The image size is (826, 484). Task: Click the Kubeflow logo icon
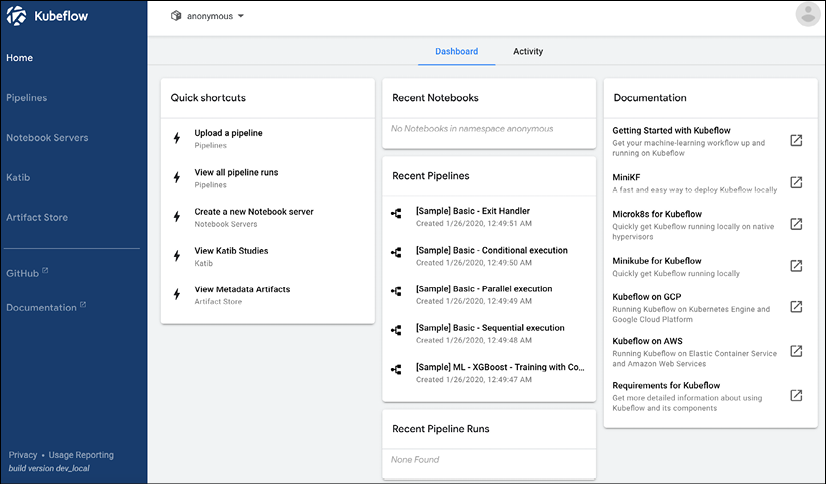(16, 16)
